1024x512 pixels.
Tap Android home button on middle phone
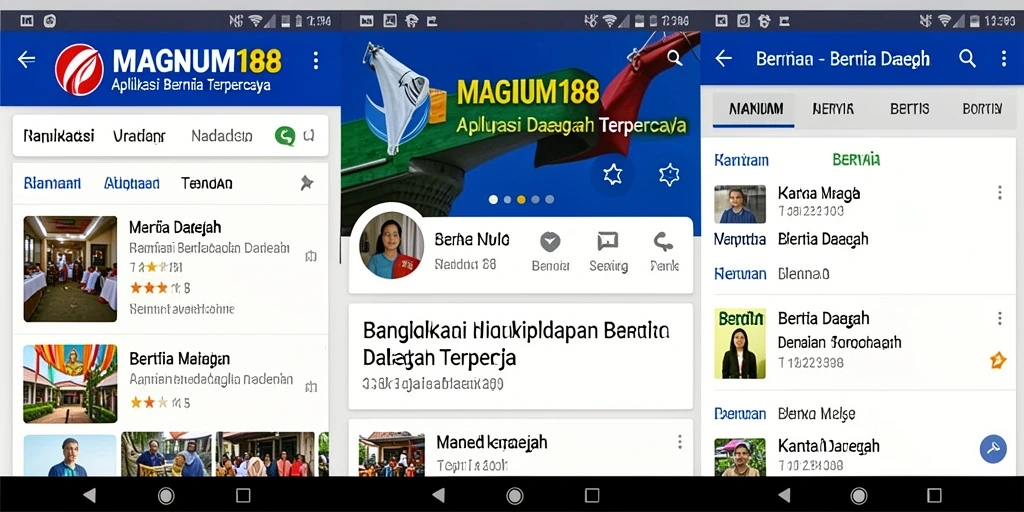tap(515, 495)
